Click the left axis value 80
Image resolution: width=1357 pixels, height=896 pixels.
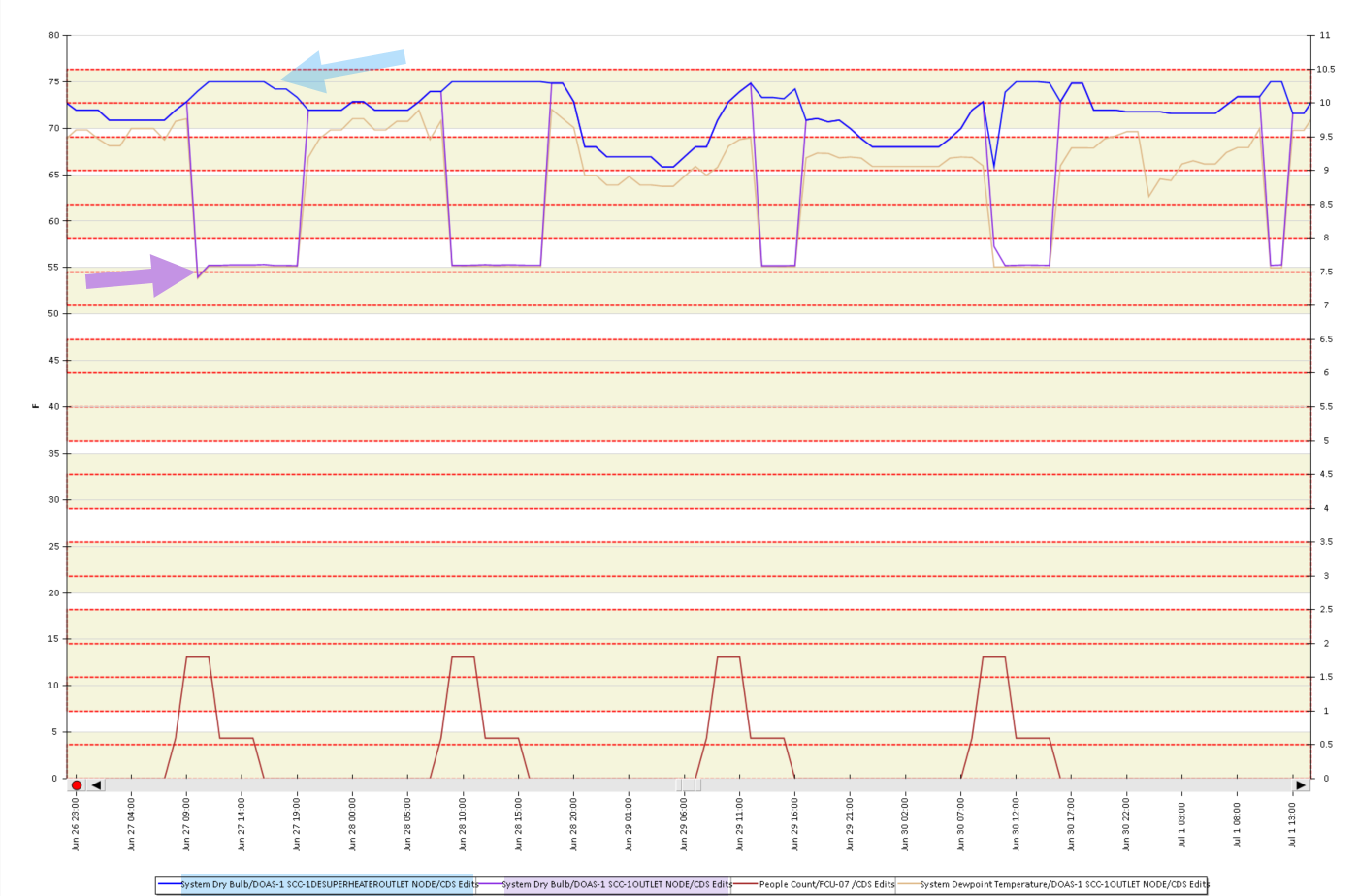coord(53,35)
